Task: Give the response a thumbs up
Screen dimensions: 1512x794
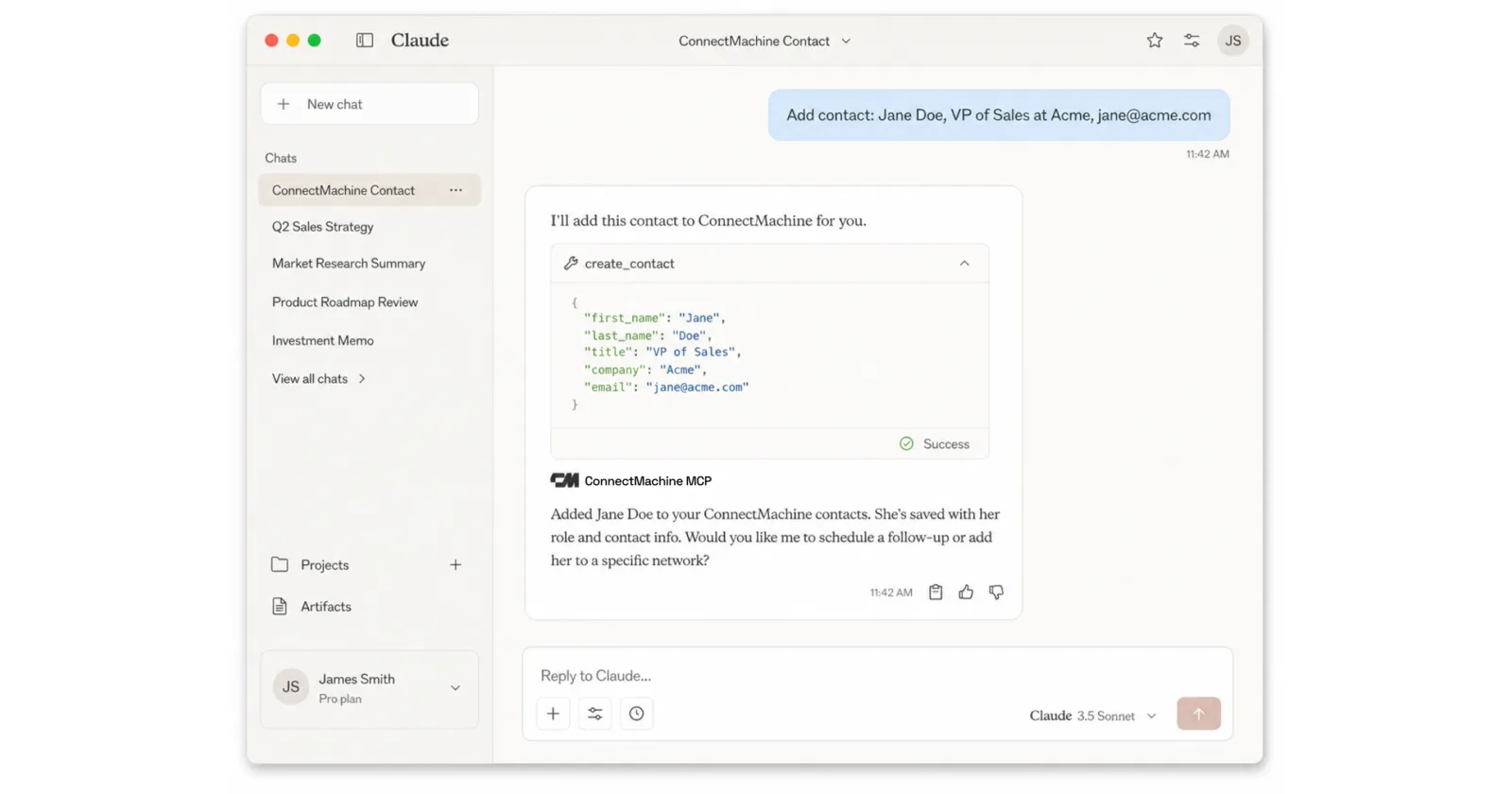Action: coord(966,592)
